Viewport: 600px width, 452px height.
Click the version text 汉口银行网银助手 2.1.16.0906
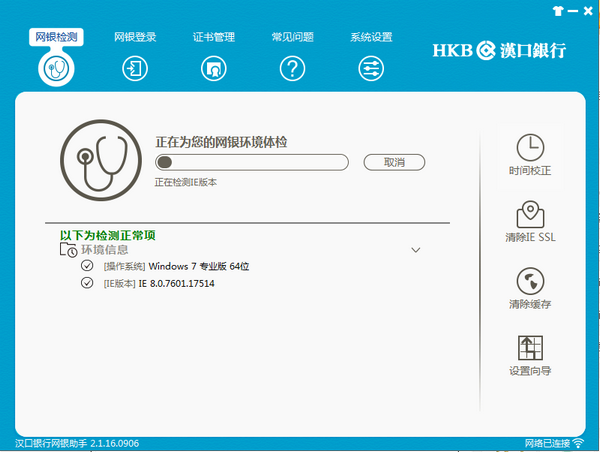[x=77, y=444]
